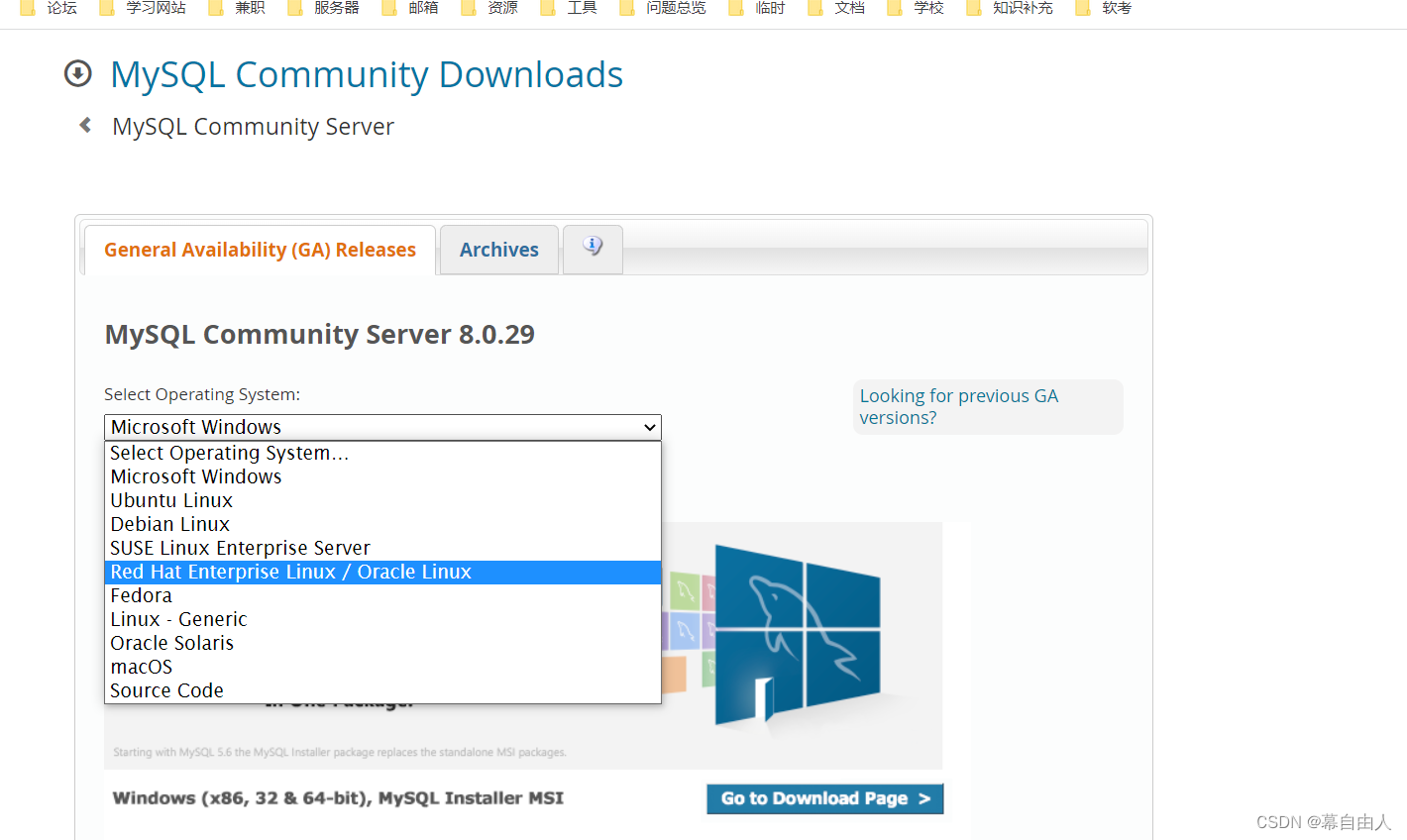Click the Go to Download Page button

coord(824,798)
